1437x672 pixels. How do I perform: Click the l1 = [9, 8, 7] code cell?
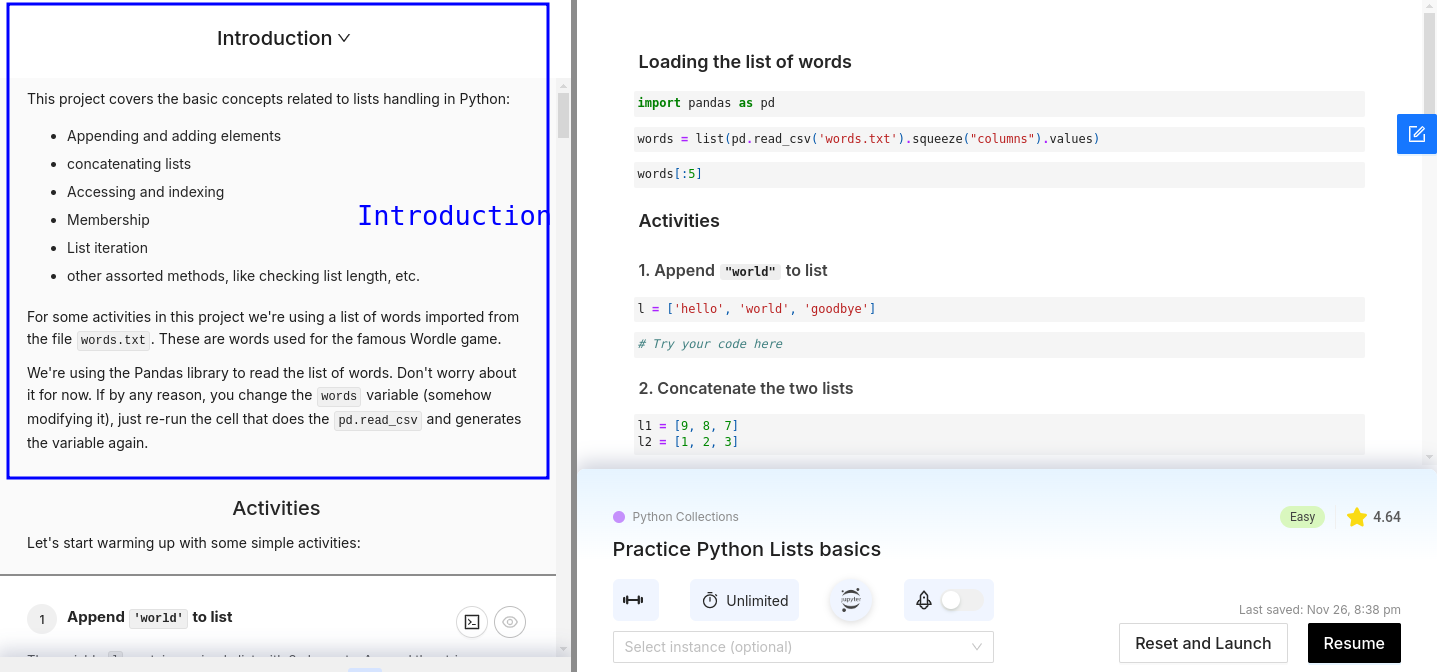pos(999,434)
